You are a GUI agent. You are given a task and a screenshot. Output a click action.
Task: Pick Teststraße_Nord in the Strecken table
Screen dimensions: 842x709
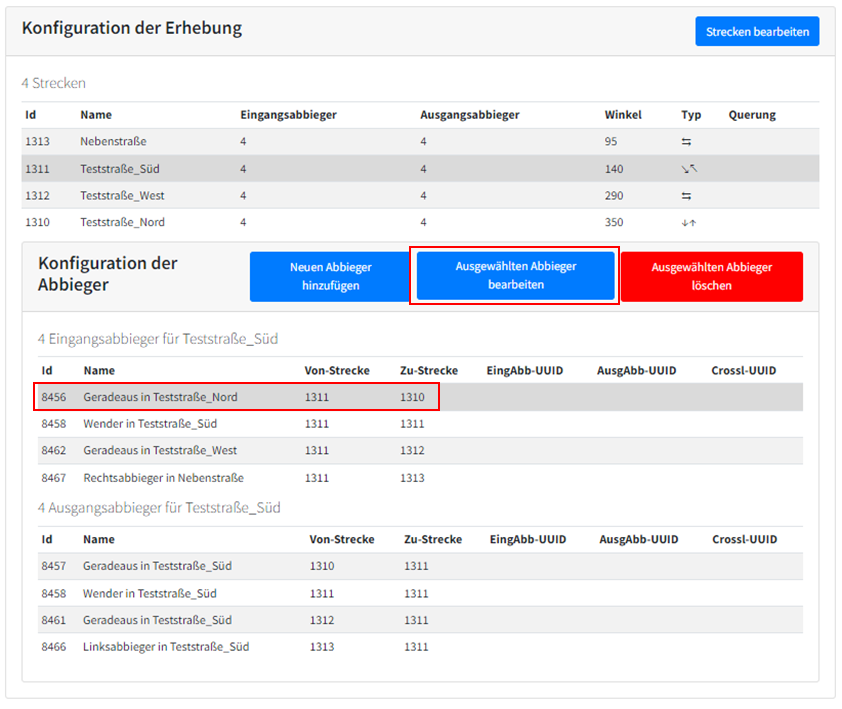point(420,222)
